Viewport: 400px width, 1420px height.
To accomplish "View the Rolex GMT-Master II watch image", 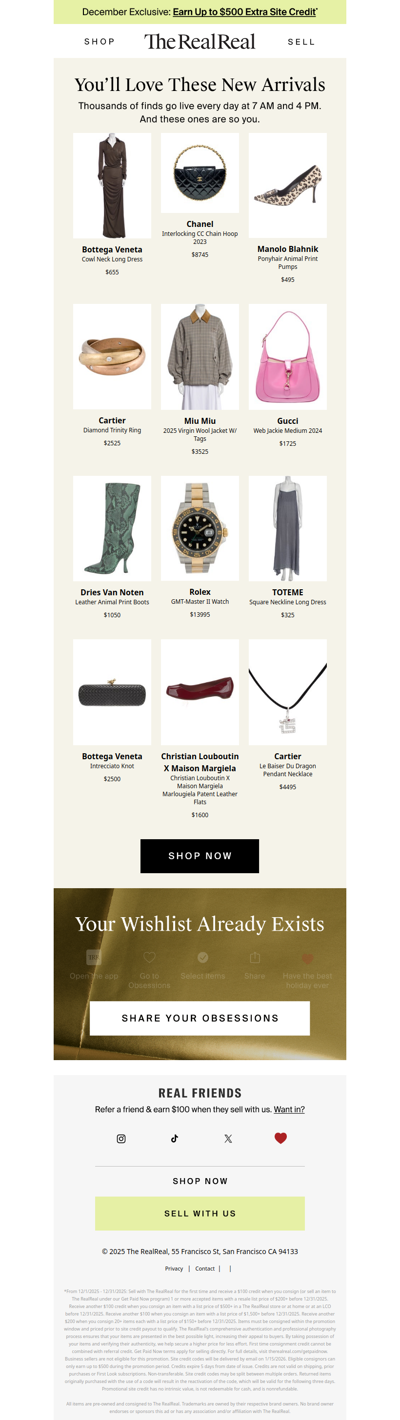I will (x=200, y=528).
